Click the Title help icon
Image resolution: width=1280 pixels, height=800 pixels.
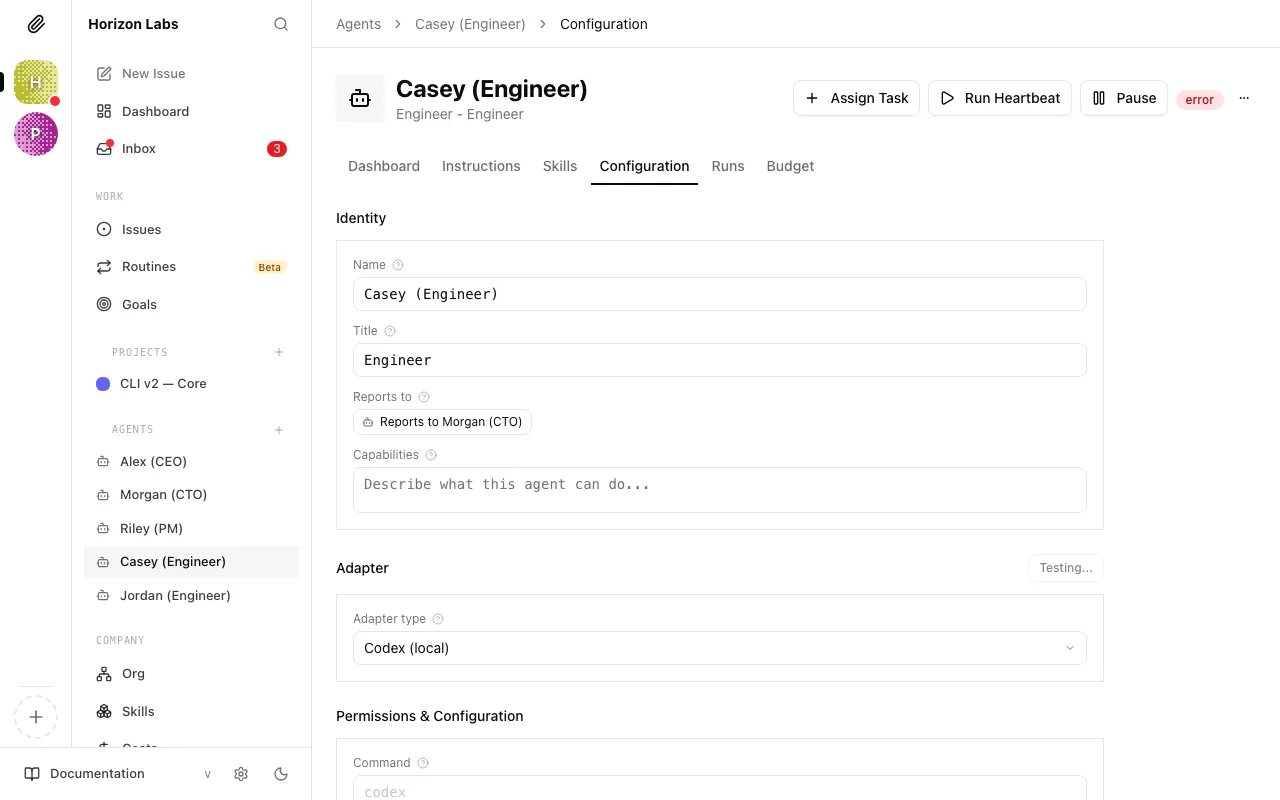pyautogui.click(x=390, y=331)
